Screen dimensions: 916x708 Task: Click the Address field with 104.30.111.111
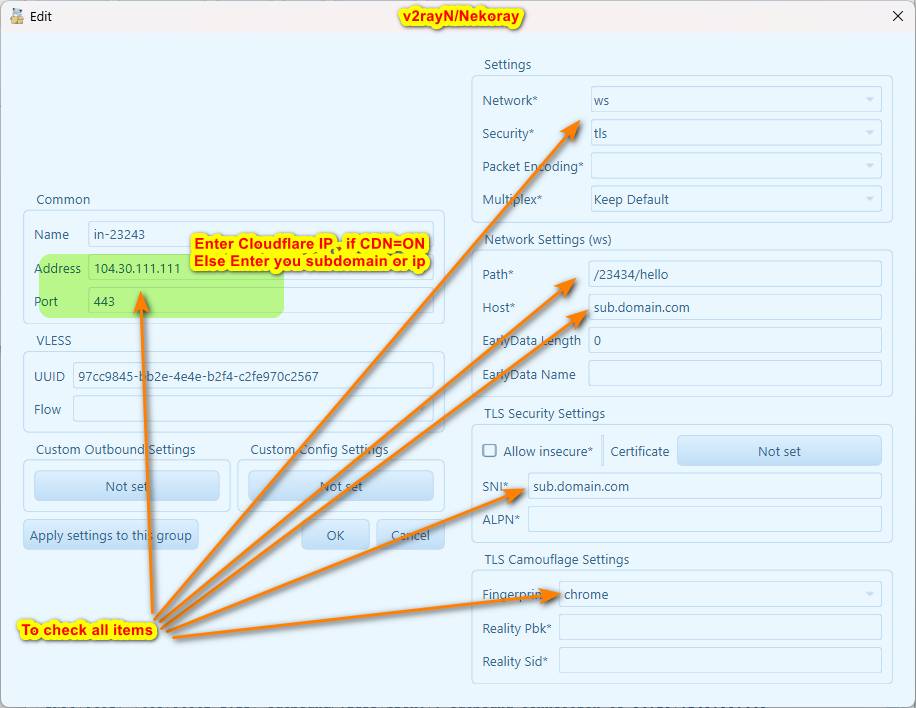[261, 268]
